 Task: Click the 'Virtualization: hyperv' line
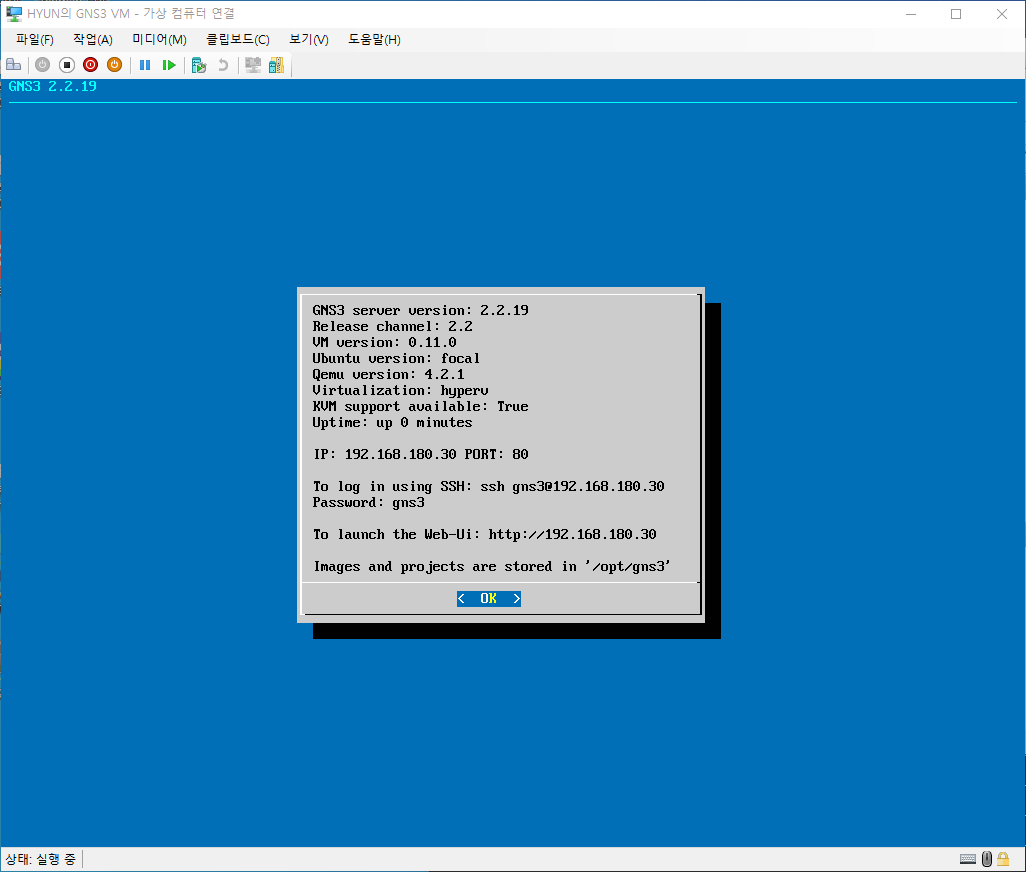coord(400,391)
